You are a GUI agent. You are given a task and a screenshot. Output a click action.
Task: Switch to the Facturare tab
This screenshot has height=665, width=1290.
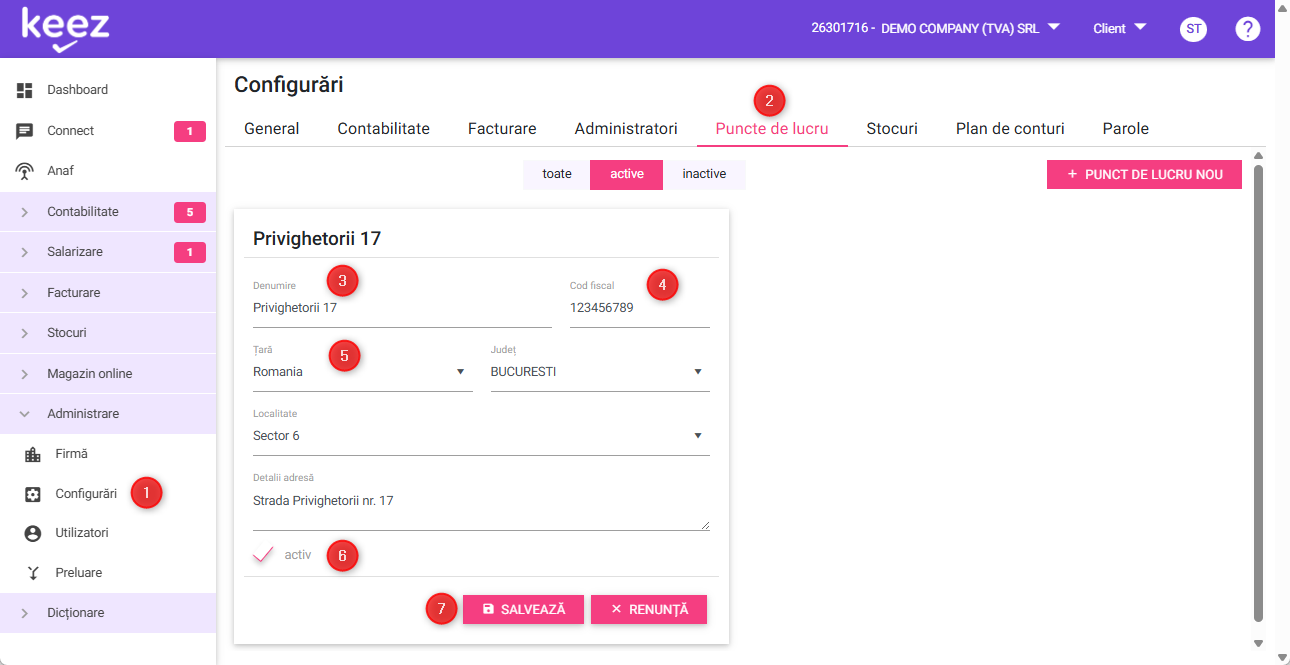(502, 129)
